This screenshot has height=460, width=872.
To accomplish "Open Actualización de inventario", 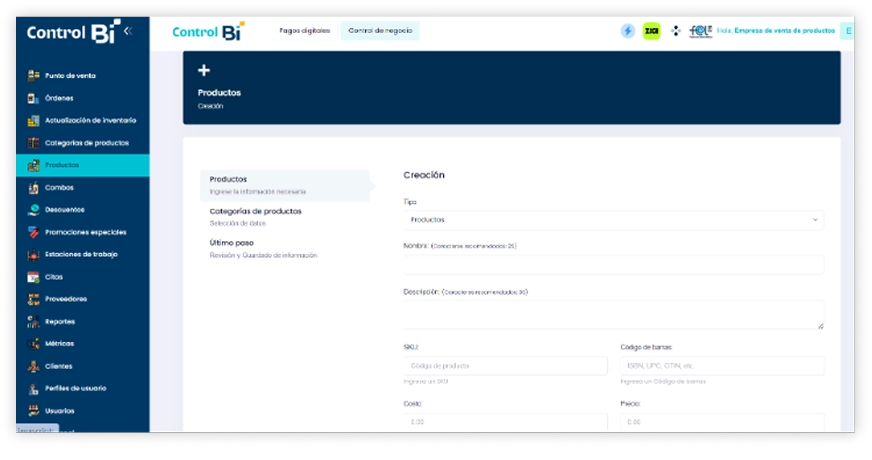I will click(x=90, y=120).
